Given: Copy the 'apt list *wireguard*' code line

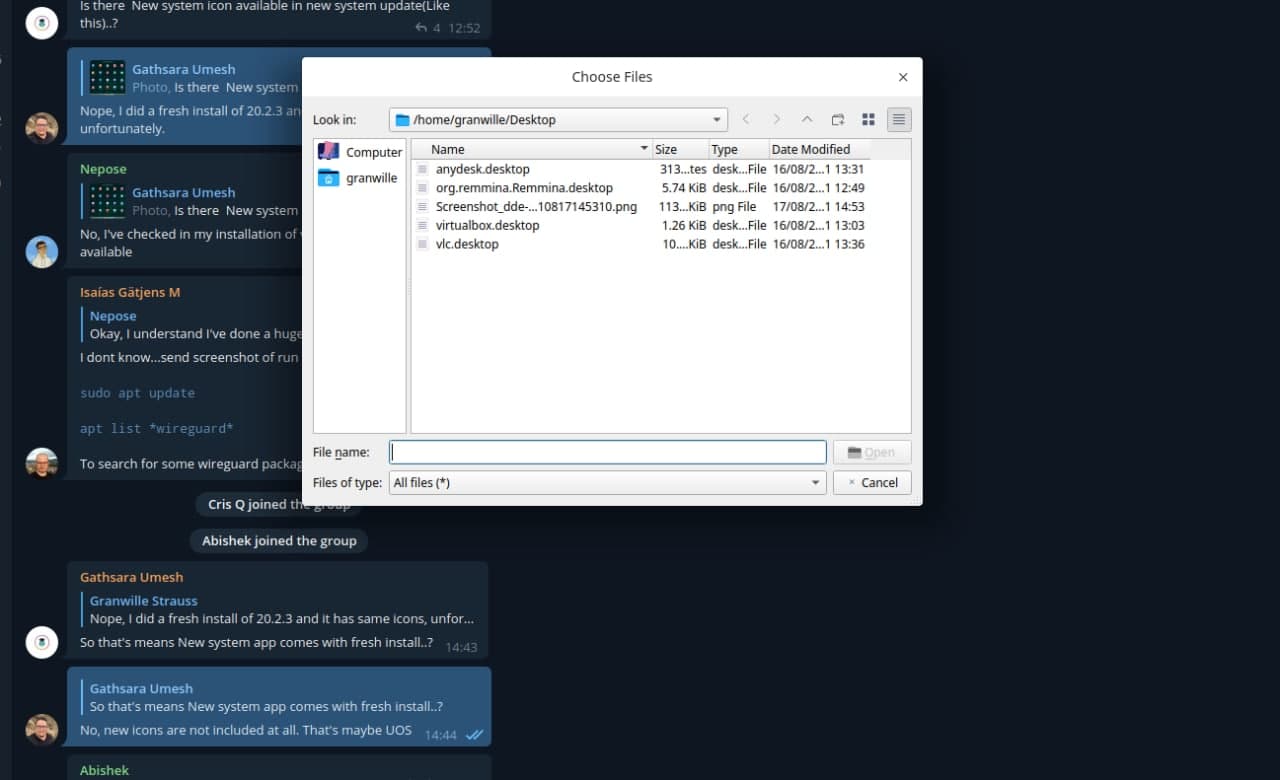Looking at the screenshot, I should pyautogui.click(x=156, y=429).
